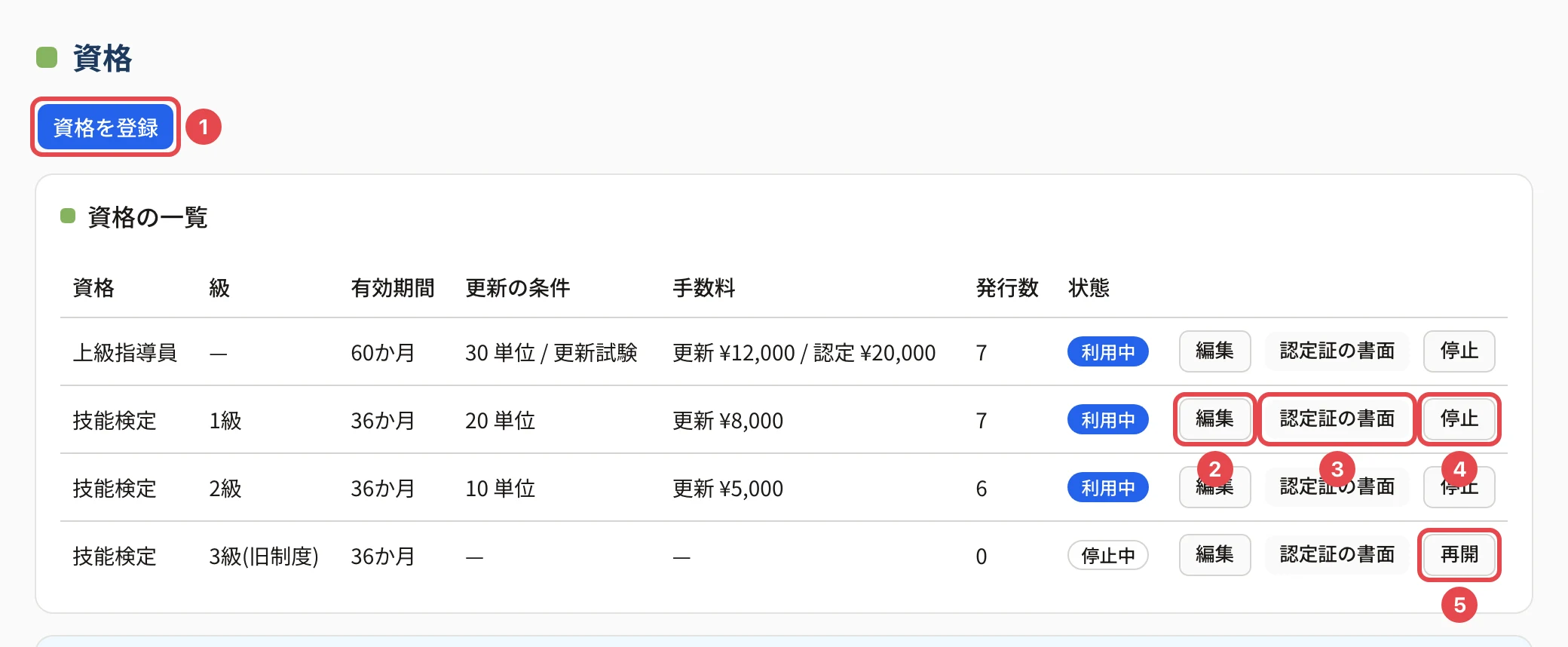Click the 利用中 badge in 1級 row
Screen dimensions: 1568x647
(x=1107, y=420)
